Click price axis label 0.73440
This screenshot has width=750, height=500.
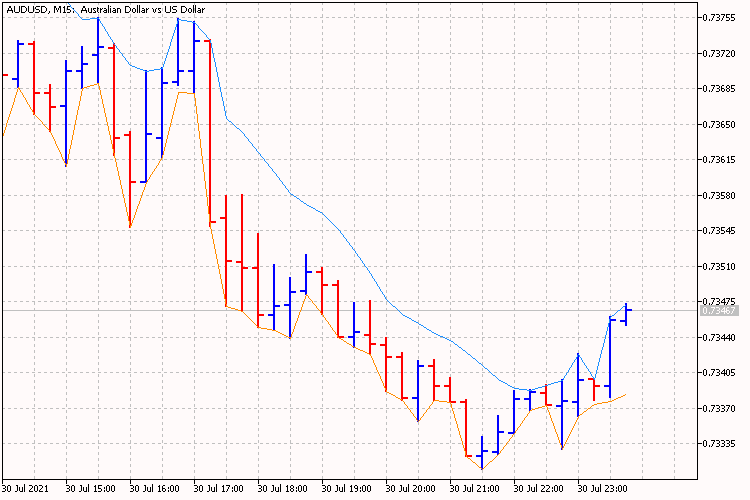click(719, 338)
